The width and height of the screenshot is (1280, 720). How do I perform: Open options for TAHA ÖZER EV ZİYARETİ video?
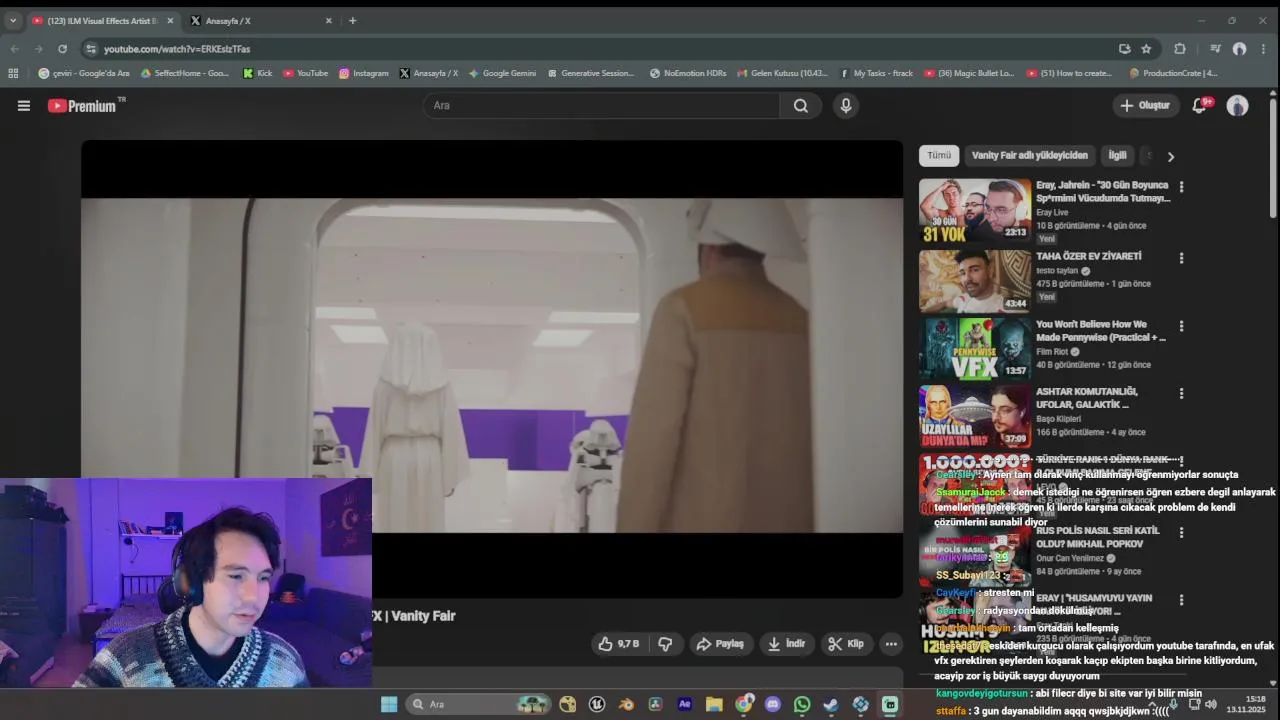tap(1181, 258)
